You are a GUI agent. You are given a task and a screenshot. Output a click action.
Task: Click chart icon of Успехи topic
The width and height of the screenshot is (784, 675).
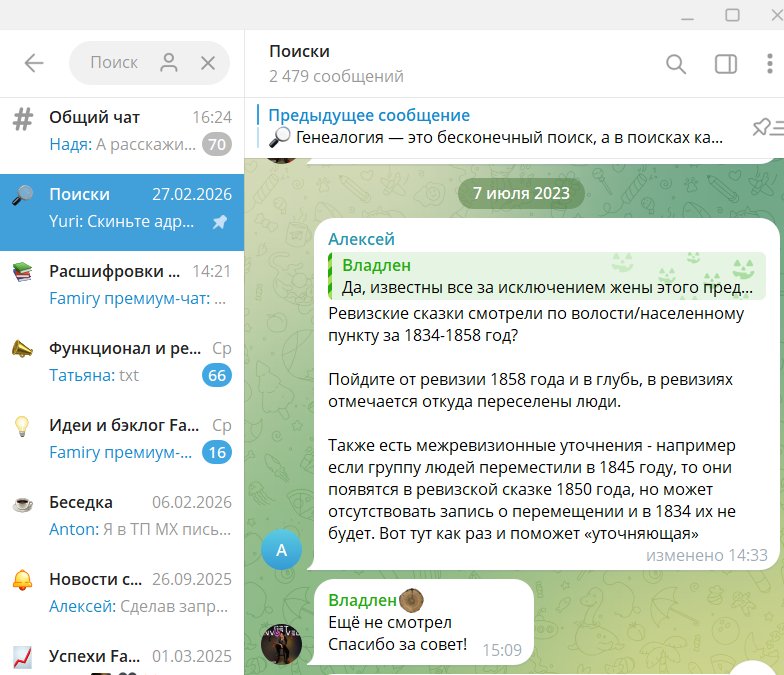click(22, 657)
